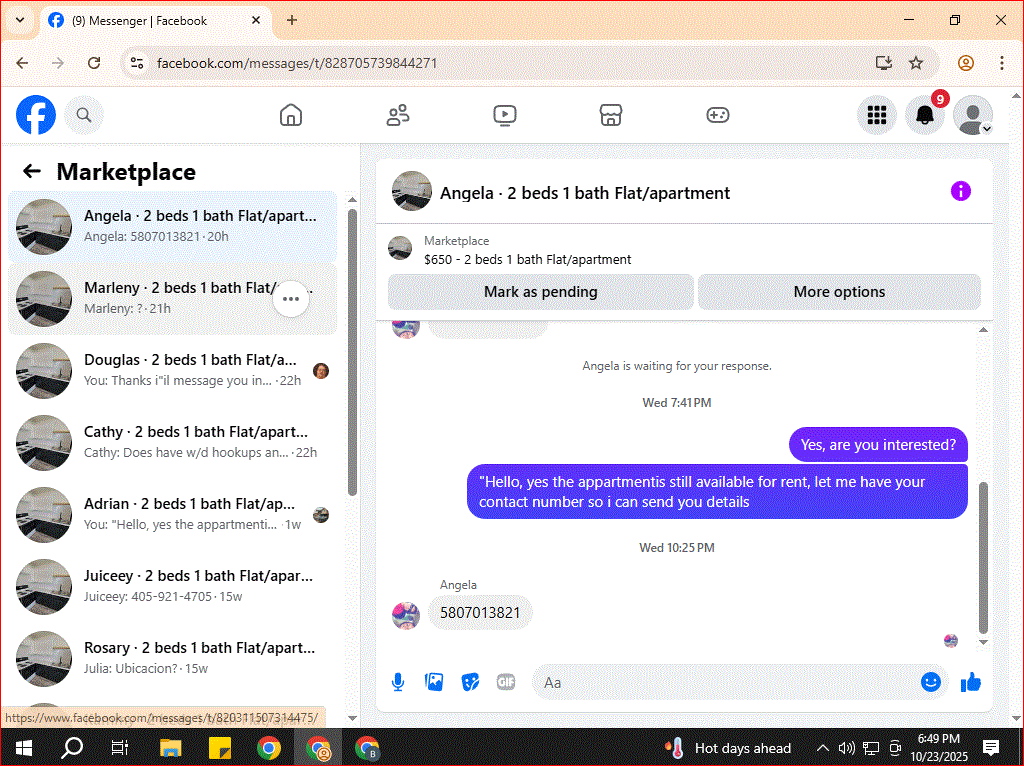Open a new browser tab
The image size is (1024, 766).
point(292,20)
